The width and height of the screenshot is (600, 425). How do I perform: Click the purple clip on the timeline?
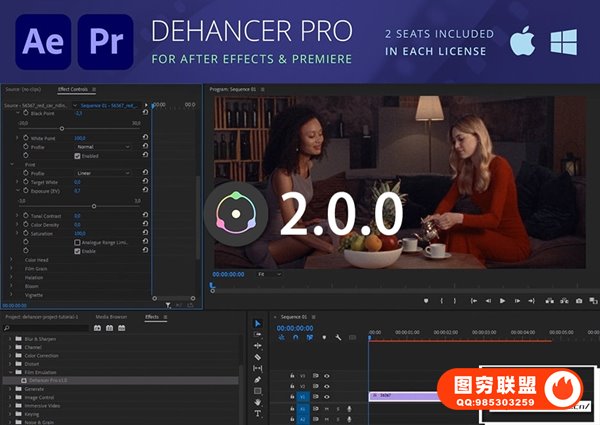pyautogui.click(x=402, y=396)
